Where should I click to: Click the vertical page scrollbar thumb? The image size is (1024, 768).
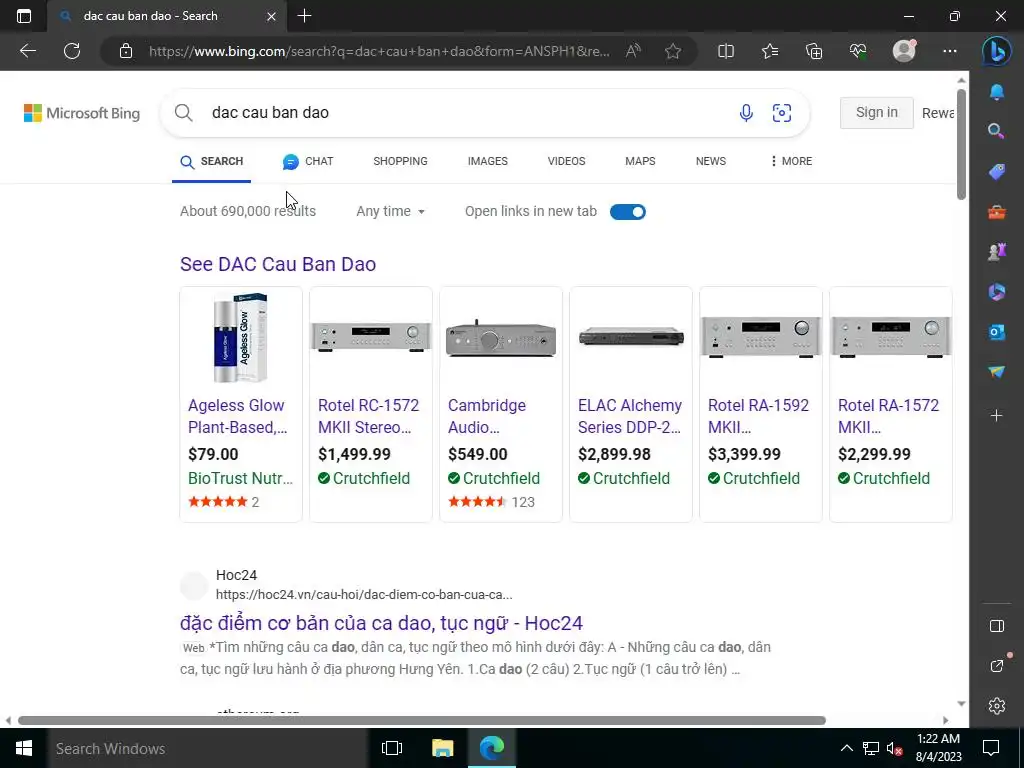961,144
